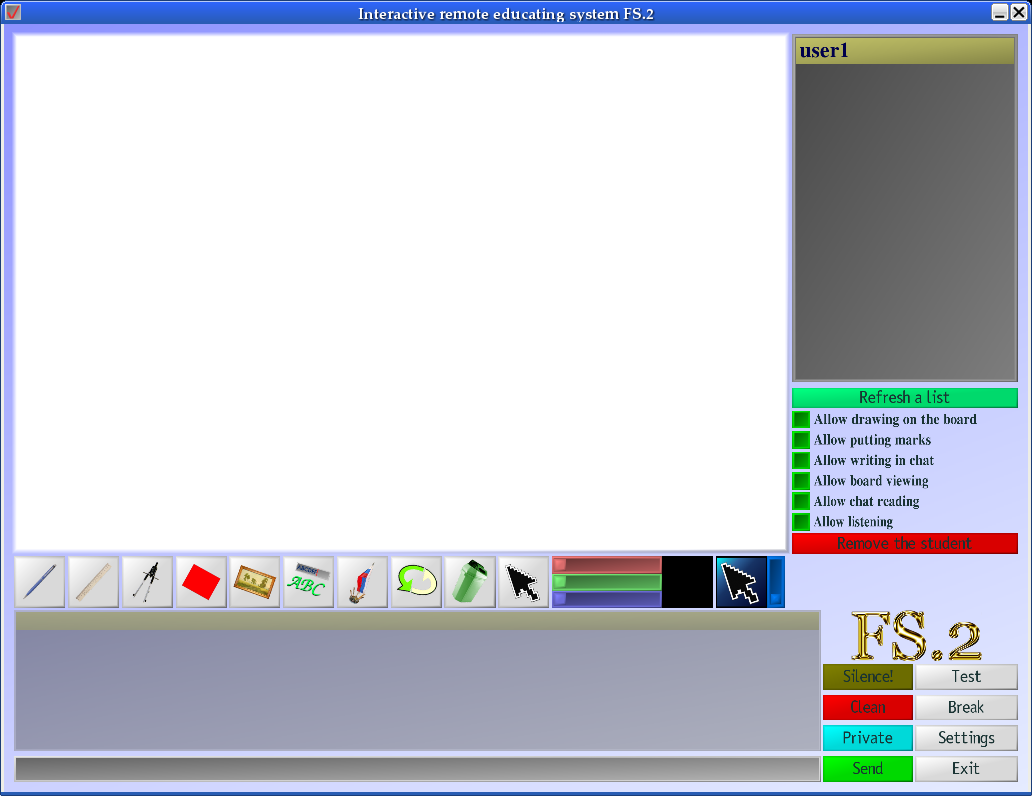Click the blue bar beside the cursor icon
Screen dimensions: 1032x796
click(x=776, y=582)
